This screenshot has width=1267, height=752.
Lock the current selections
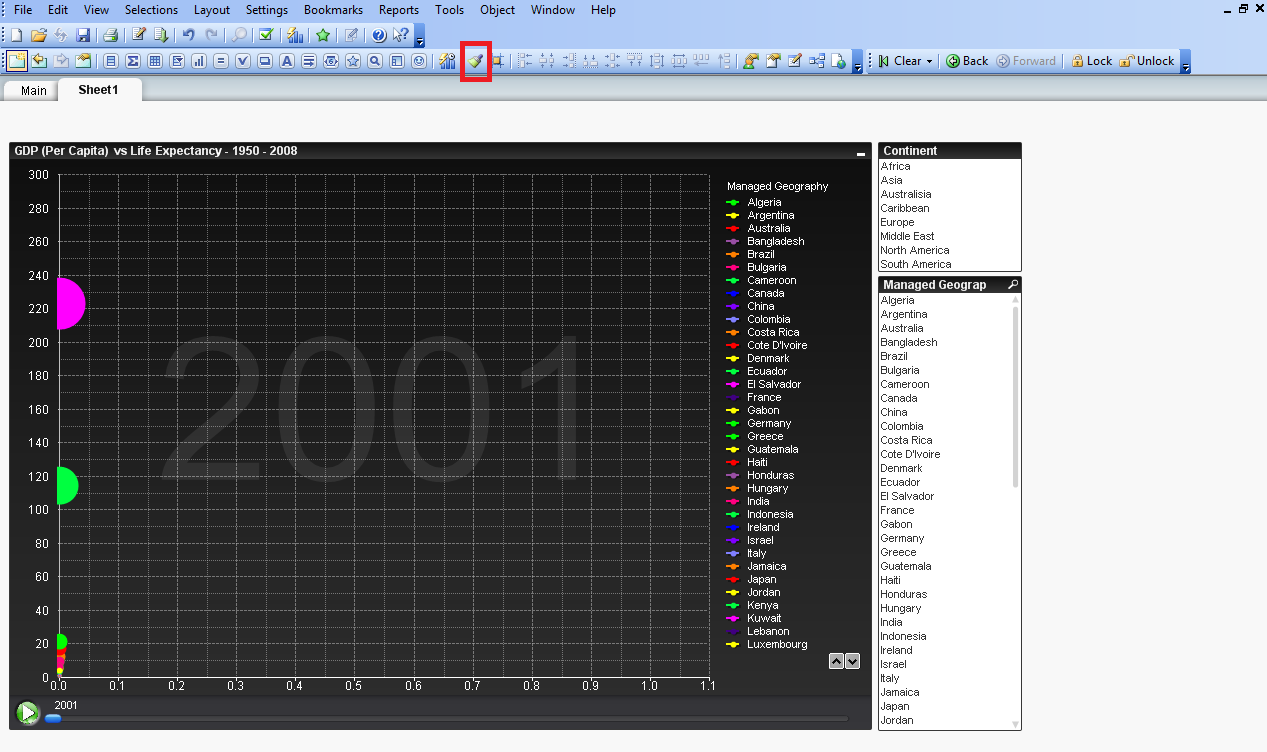coord(1091,61)
